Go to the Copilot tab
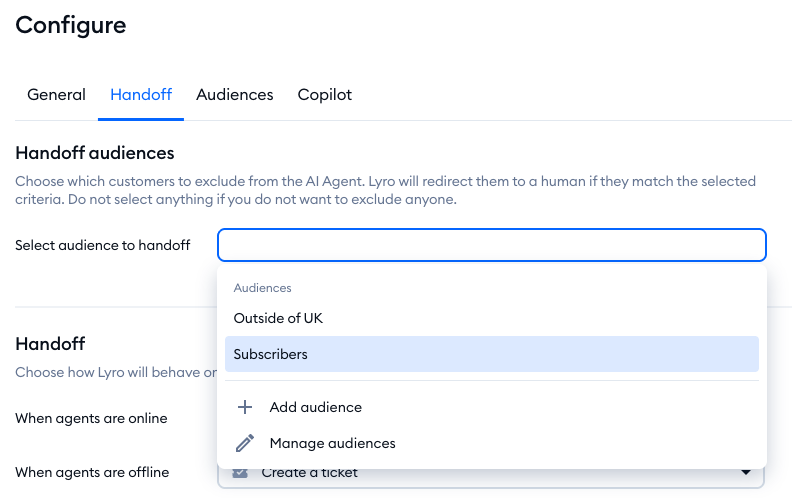This screenshot has height=498, width=792. tap(324, 95)
